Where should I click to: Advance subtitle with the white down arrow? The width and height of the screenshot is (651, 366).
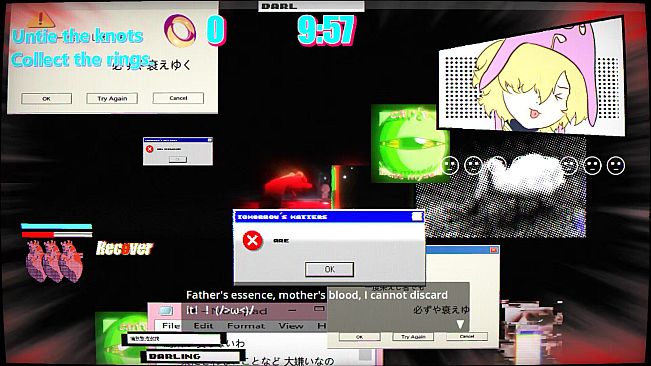[x=460, y=324]
